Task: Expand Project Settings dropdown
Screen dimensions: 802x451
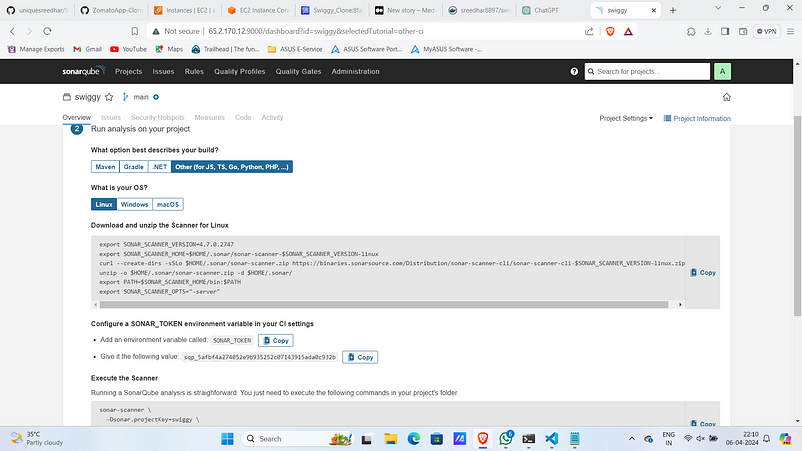Action: (626, 118)
